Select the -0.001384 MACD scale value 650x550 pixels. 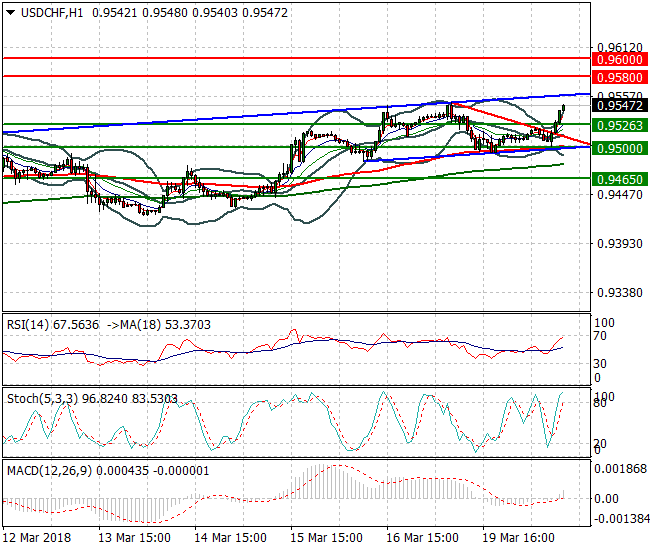click(x=622, y=519)
